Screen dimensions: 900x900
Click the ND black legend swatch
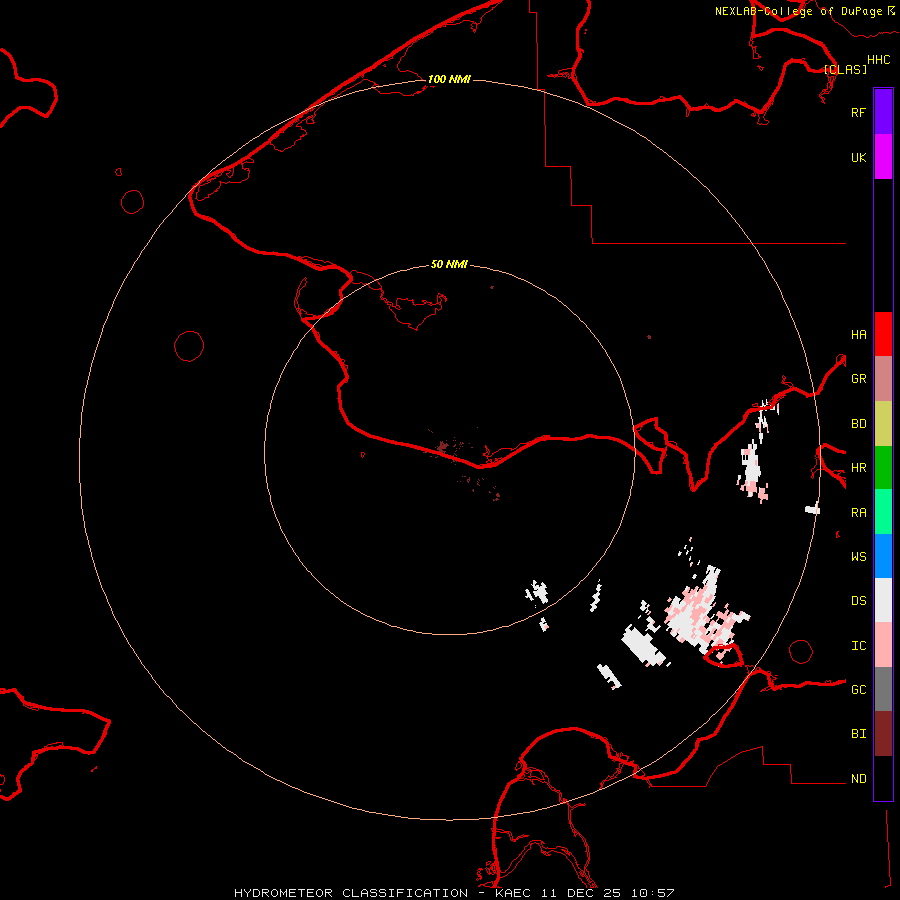[x=883, y=778]
